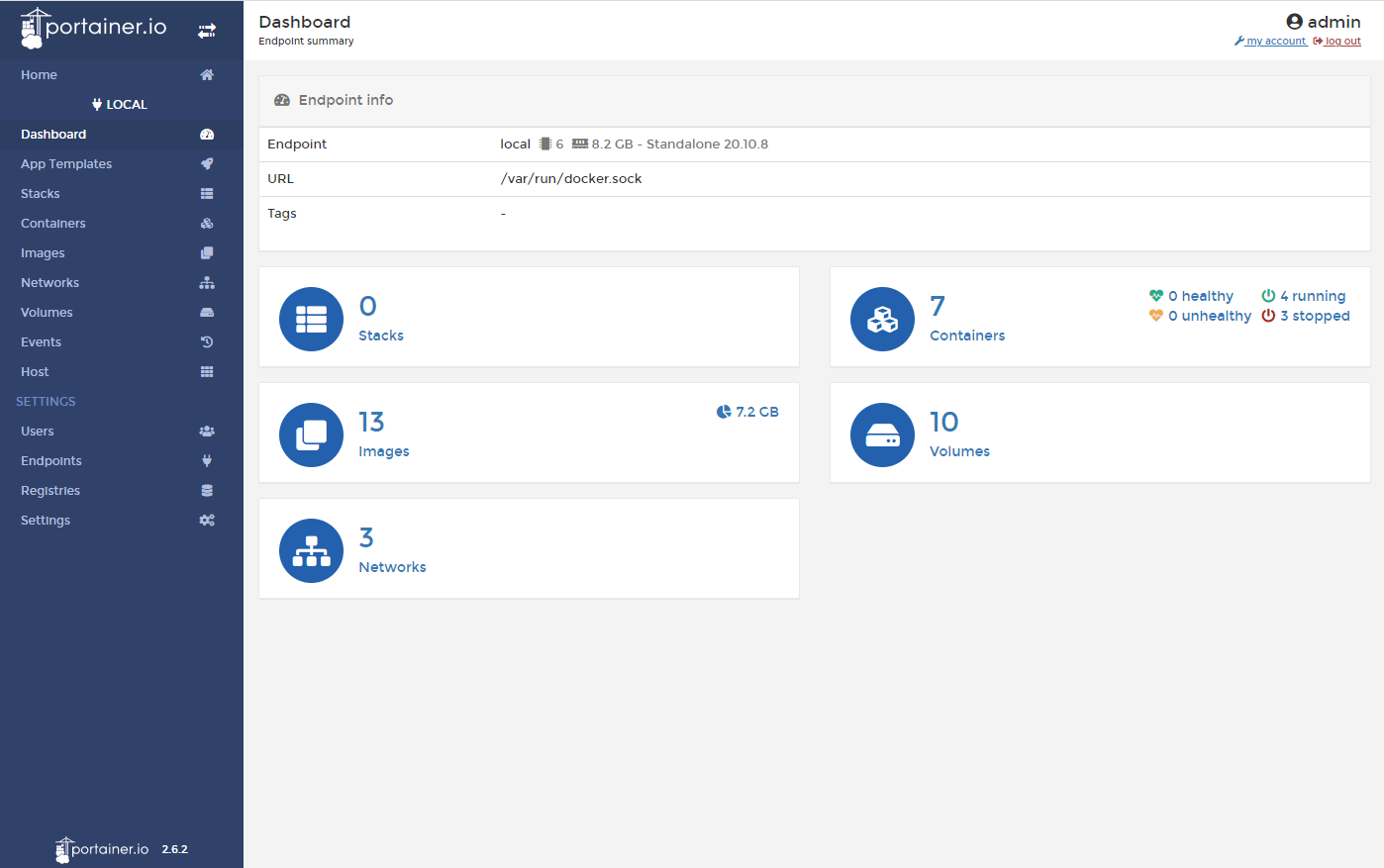The width and height of the screenshot is (1384, 868).
Task: Click the green healthy heartbeat icon
Action: pos(1155,296)
